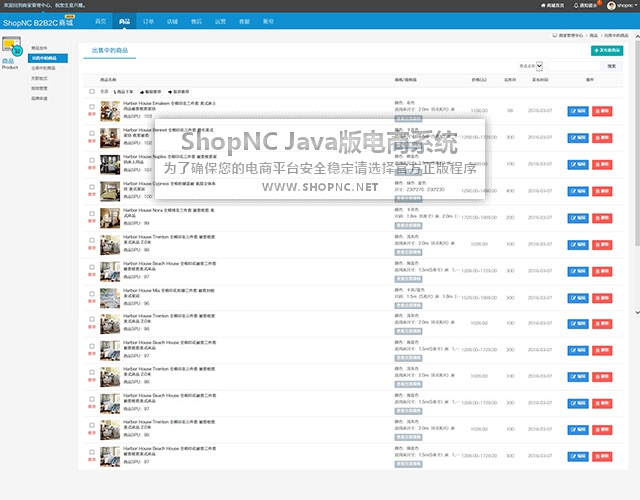The image size is (640, 500).
Task: Delete the Harbor House Bennet product
Action: pos(602,138)
